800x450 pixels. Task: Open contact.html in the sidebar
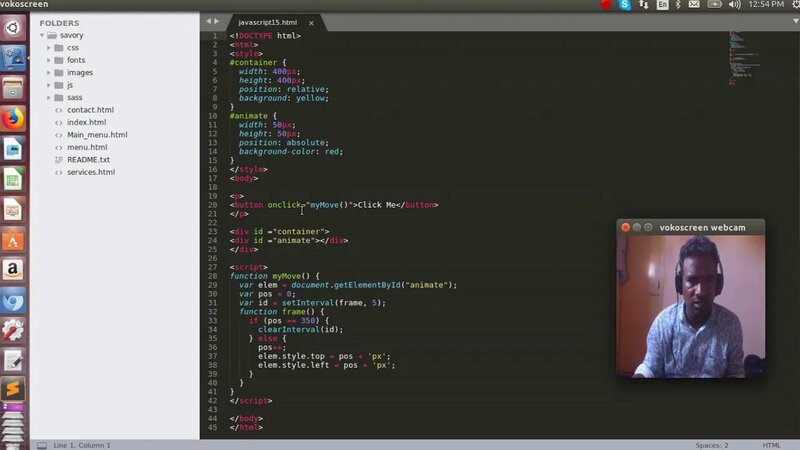[x=90, y=110]
